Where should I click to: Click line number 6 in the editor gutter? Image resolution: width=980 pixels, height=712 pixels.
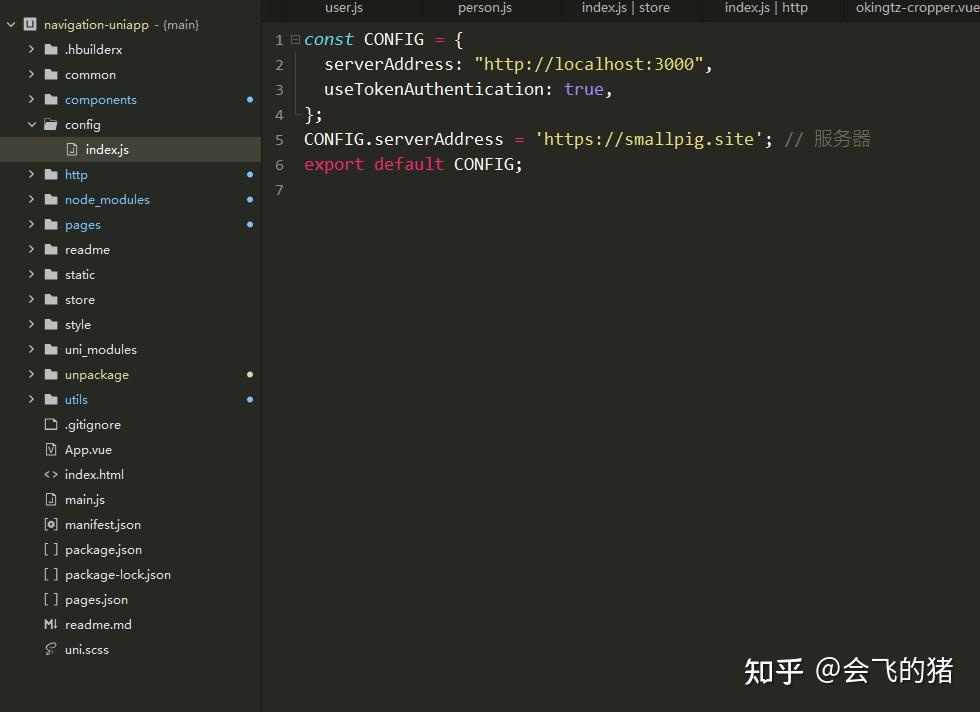pyautogui.click(x=279, y=164)
